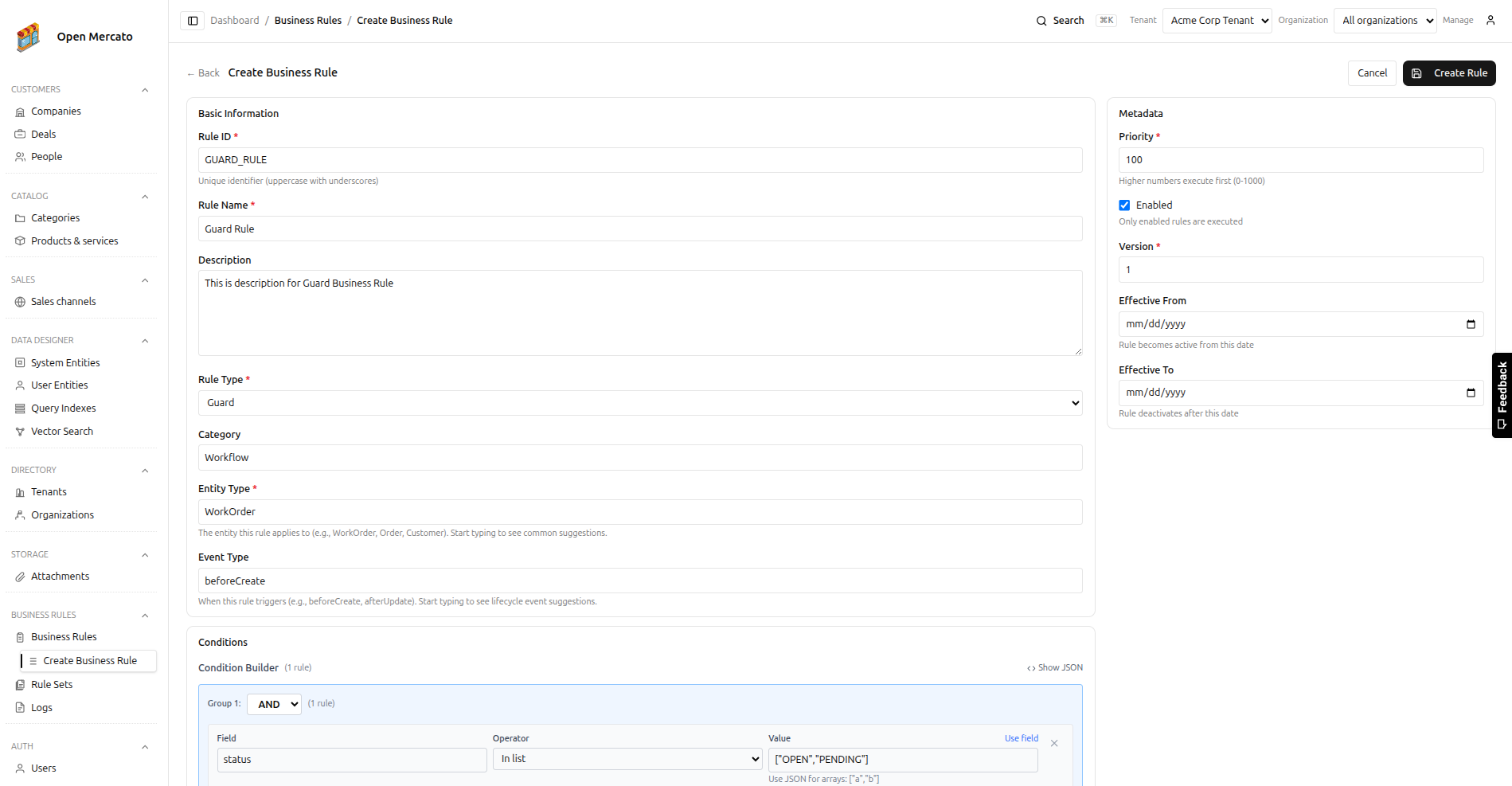
Task: Open the Rule Type dropdown showing Guard
Action: 639,402
